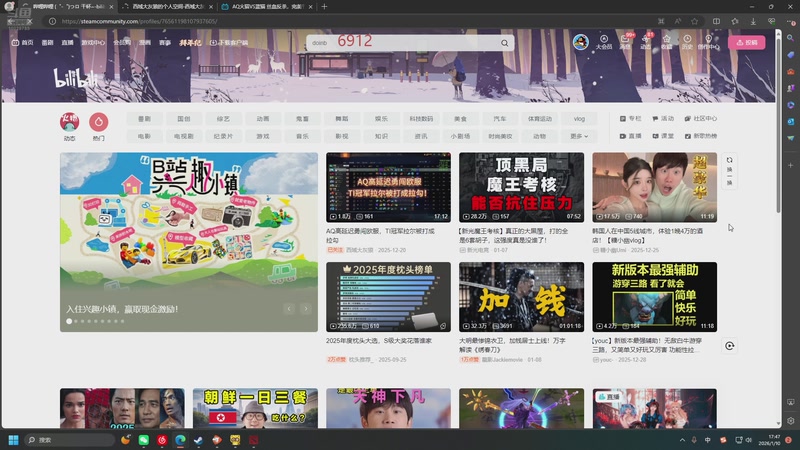Select the 音乐 category chip
This screenshot has width=800, height=450.
click(303, 136)
